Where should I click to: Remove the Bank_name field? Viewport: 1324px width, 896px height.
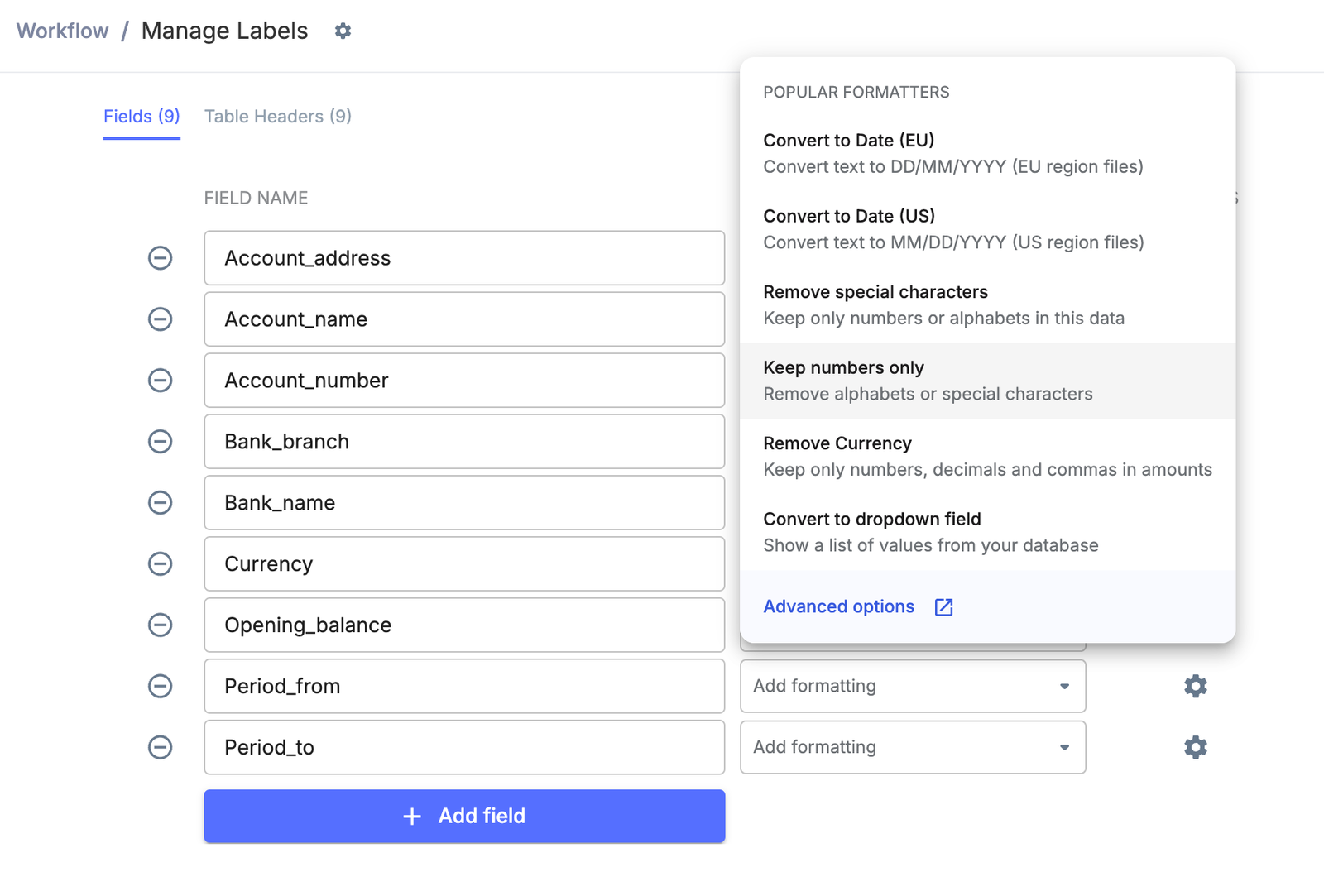click(x=160, y=502)
